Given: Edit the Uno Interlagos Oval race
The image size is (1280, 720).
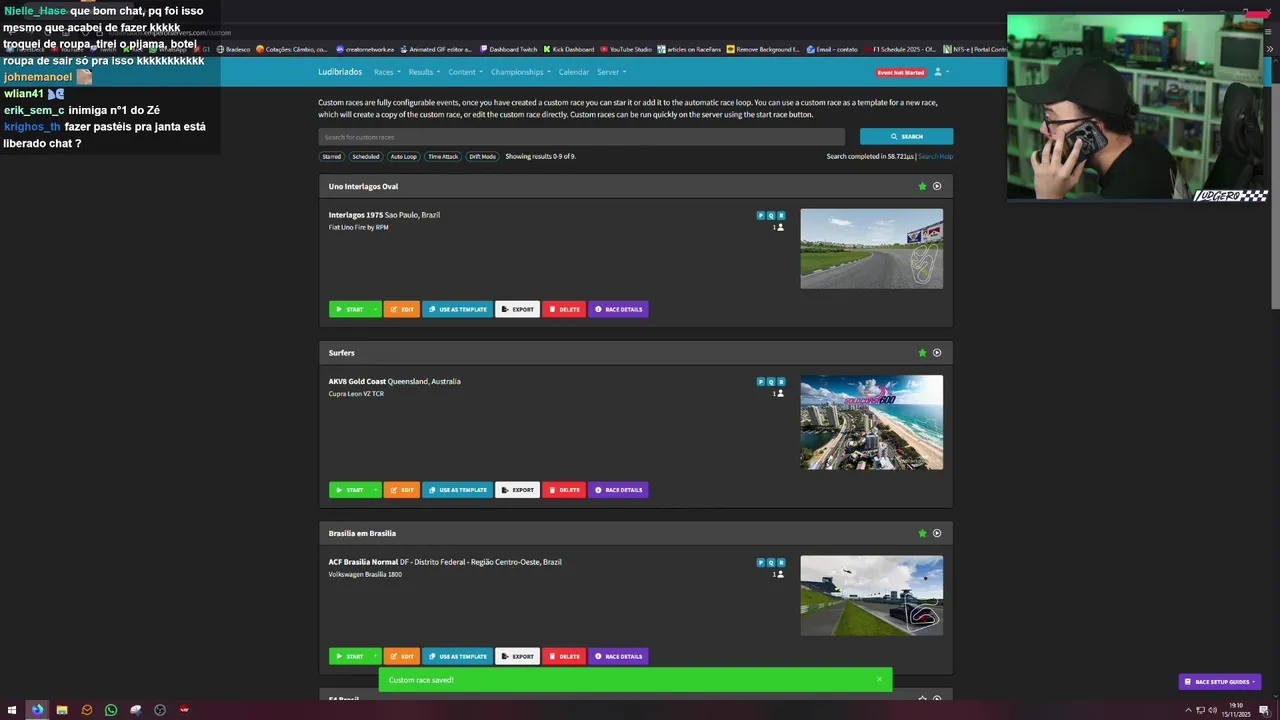Looking at the screenshot, I should [402, 309].
